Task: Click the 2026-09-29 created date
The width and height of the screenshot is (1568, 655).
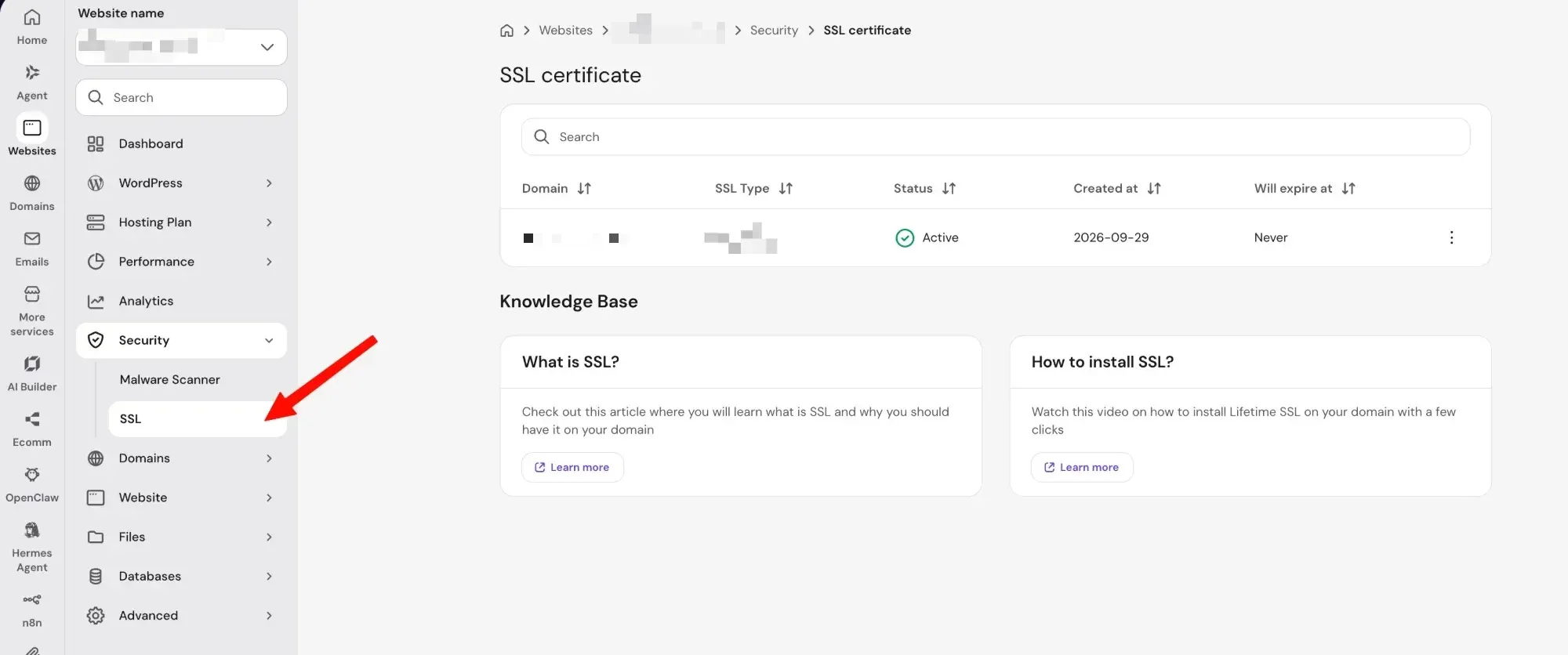Action: [1111, 238]
